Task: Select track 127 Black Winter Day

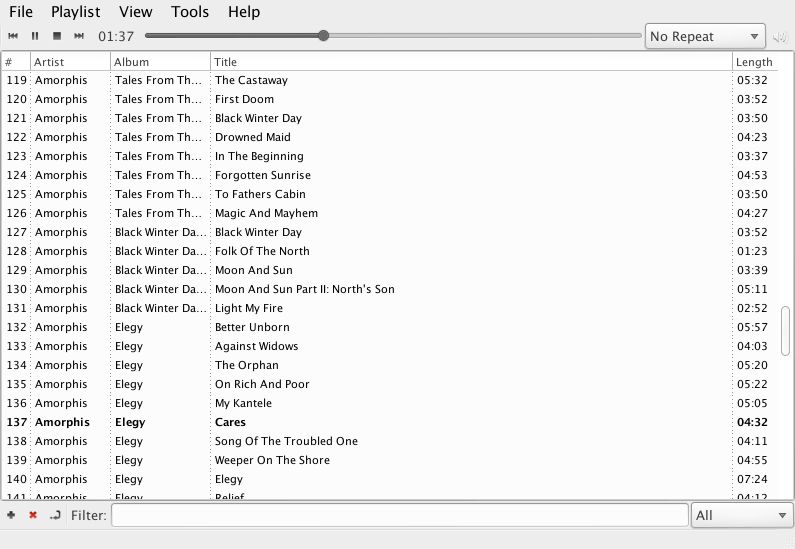Action: click(390, 232)
